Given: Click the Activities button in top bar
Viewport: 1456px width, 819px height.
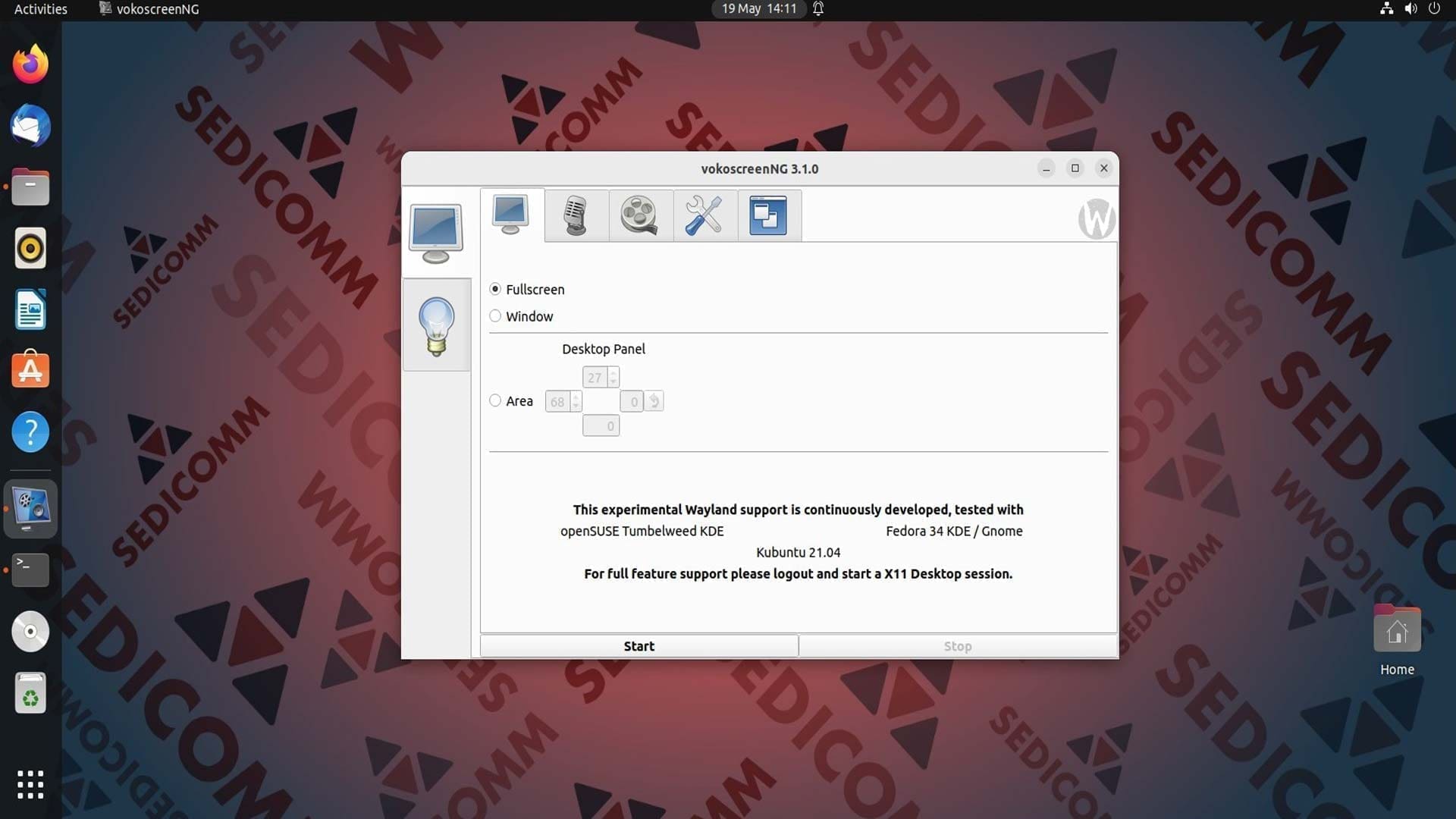Looking at the screenshot, I should tap(41, 9).
